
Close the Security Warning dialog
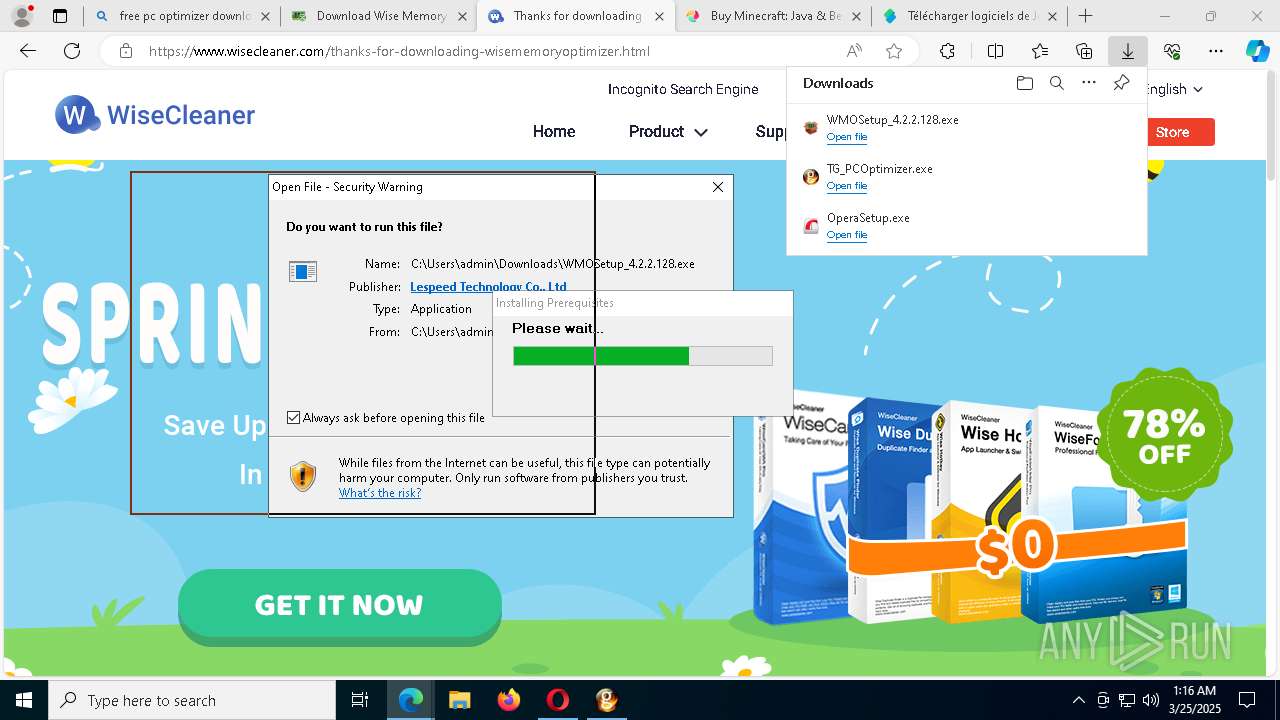click(x=717, y=187)
